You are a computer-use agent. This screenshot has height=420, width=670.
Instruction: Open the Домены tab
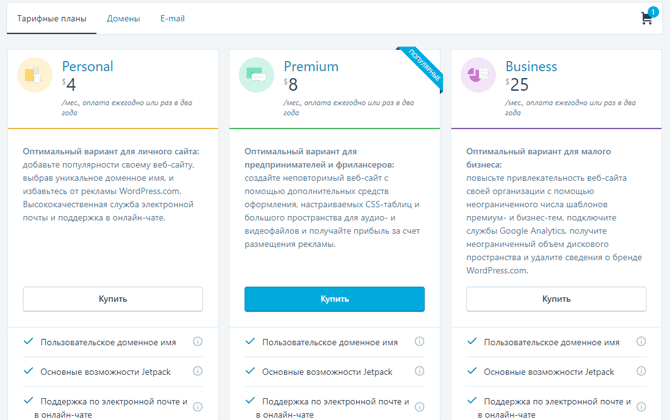point(123,19)
